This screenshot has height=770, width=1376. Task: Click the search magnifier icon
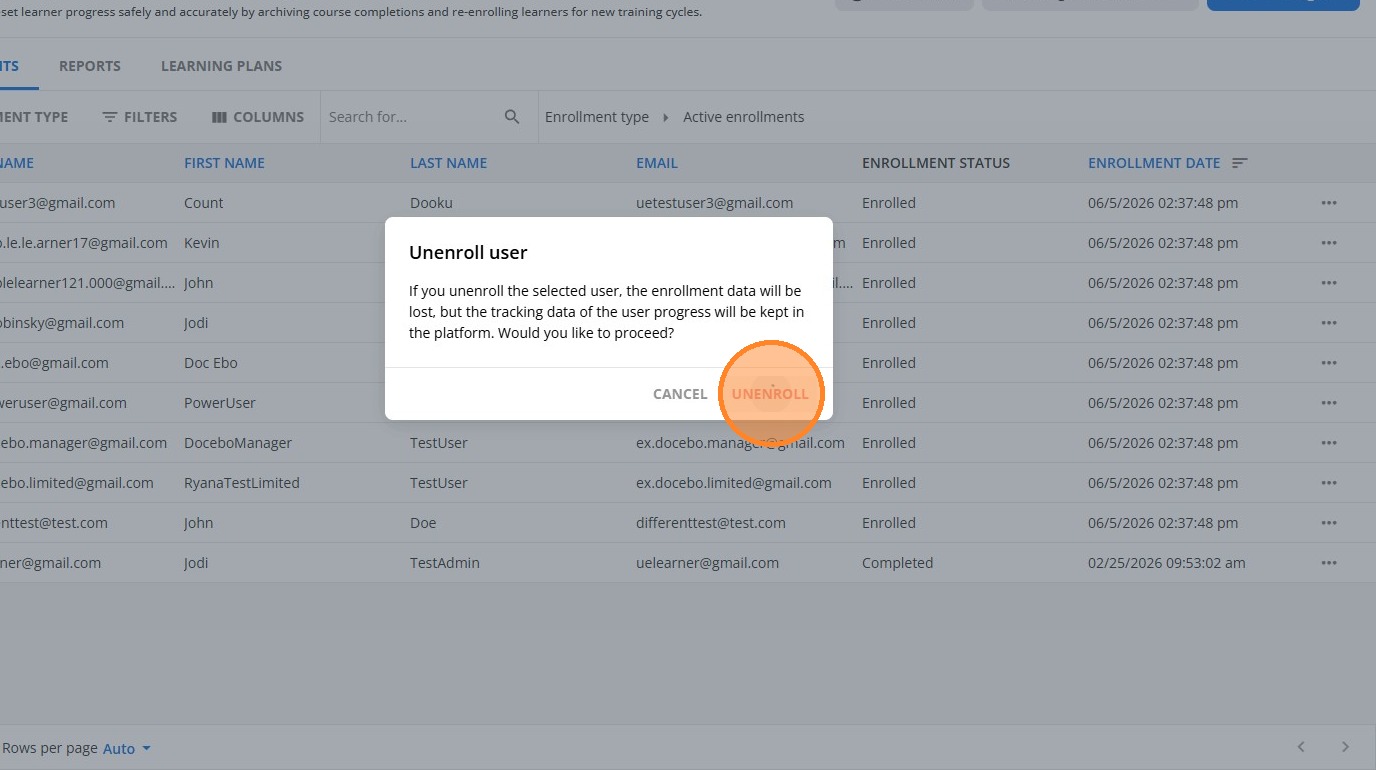pyautogui.click(x=512, y=117)
